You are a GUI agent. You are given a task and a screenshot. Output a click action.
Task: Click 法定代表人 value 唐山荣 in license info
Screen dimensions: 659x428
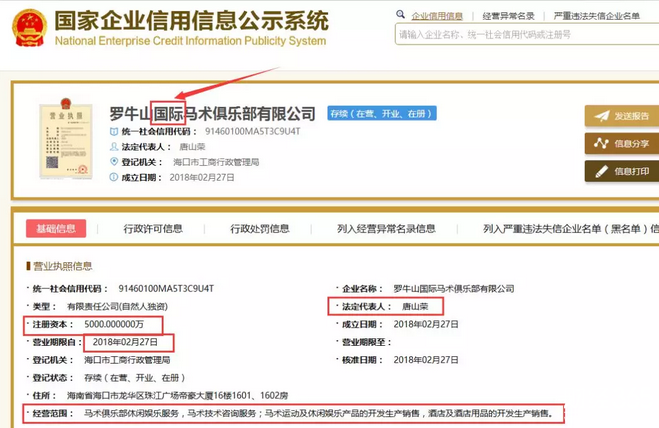pos(415,306)
